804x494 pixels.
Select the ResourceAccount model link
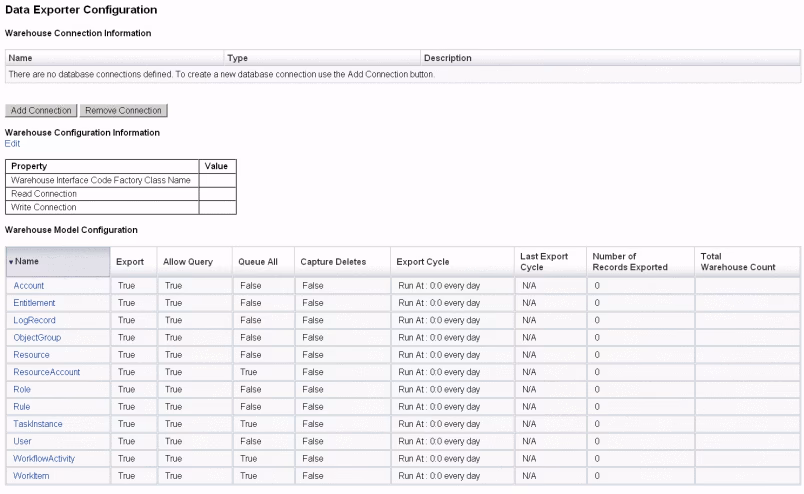tap(47, 372)
